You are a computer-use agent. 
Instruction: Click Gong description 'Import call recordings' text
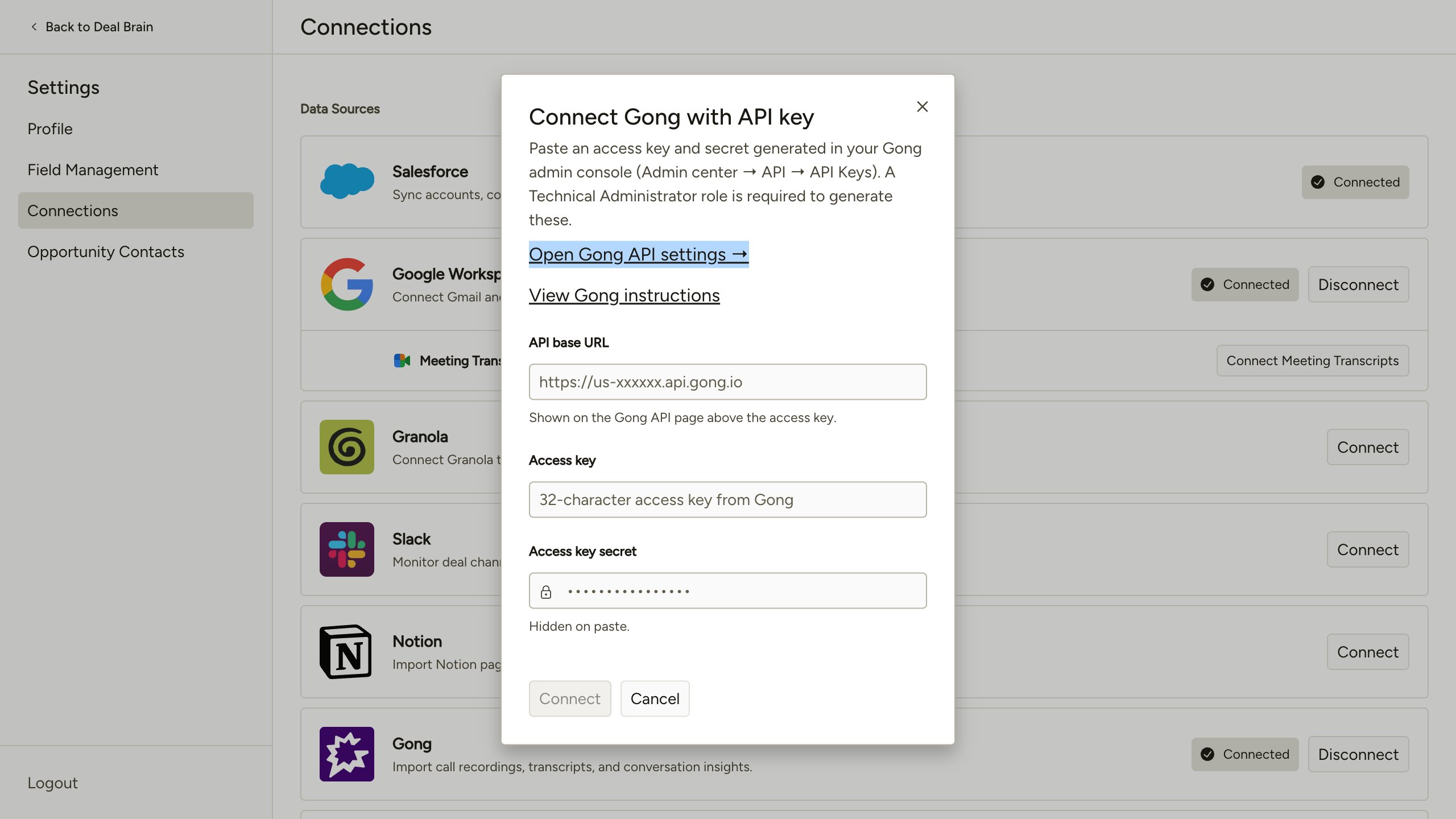click(x=572, y=767)
